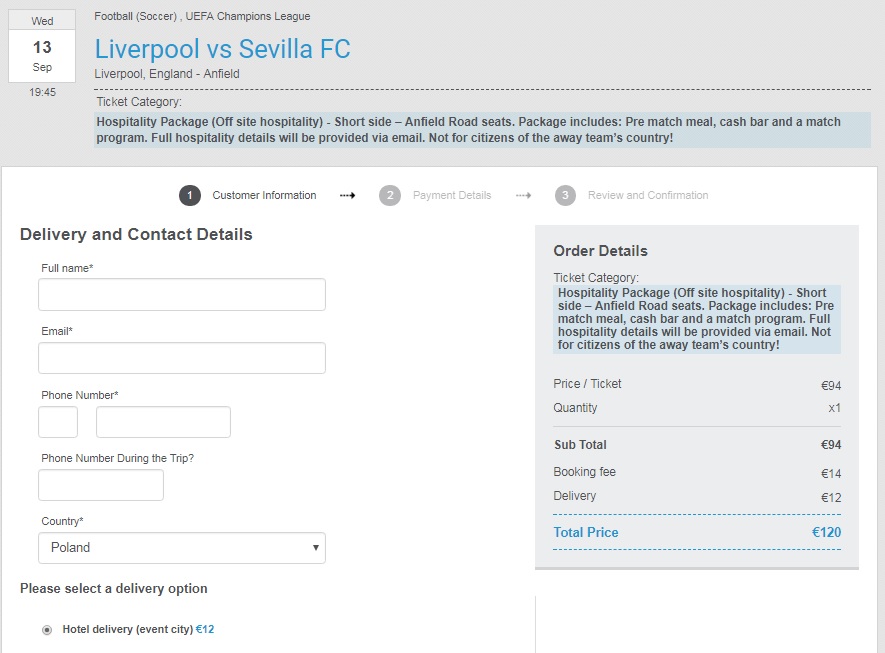Click the step 2 circle icon
The image size is (885, 653).
coord(390,195)
